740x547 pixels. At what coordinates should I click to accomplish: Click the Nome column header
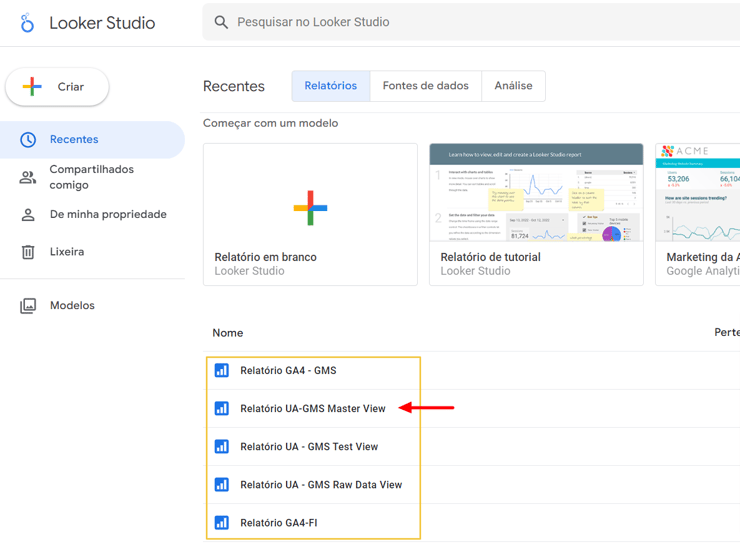[228, 333]
